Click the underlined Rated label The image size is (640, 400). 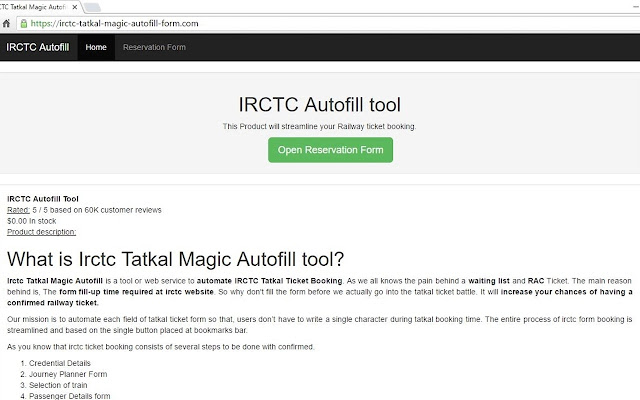click(x=18, y=210)
